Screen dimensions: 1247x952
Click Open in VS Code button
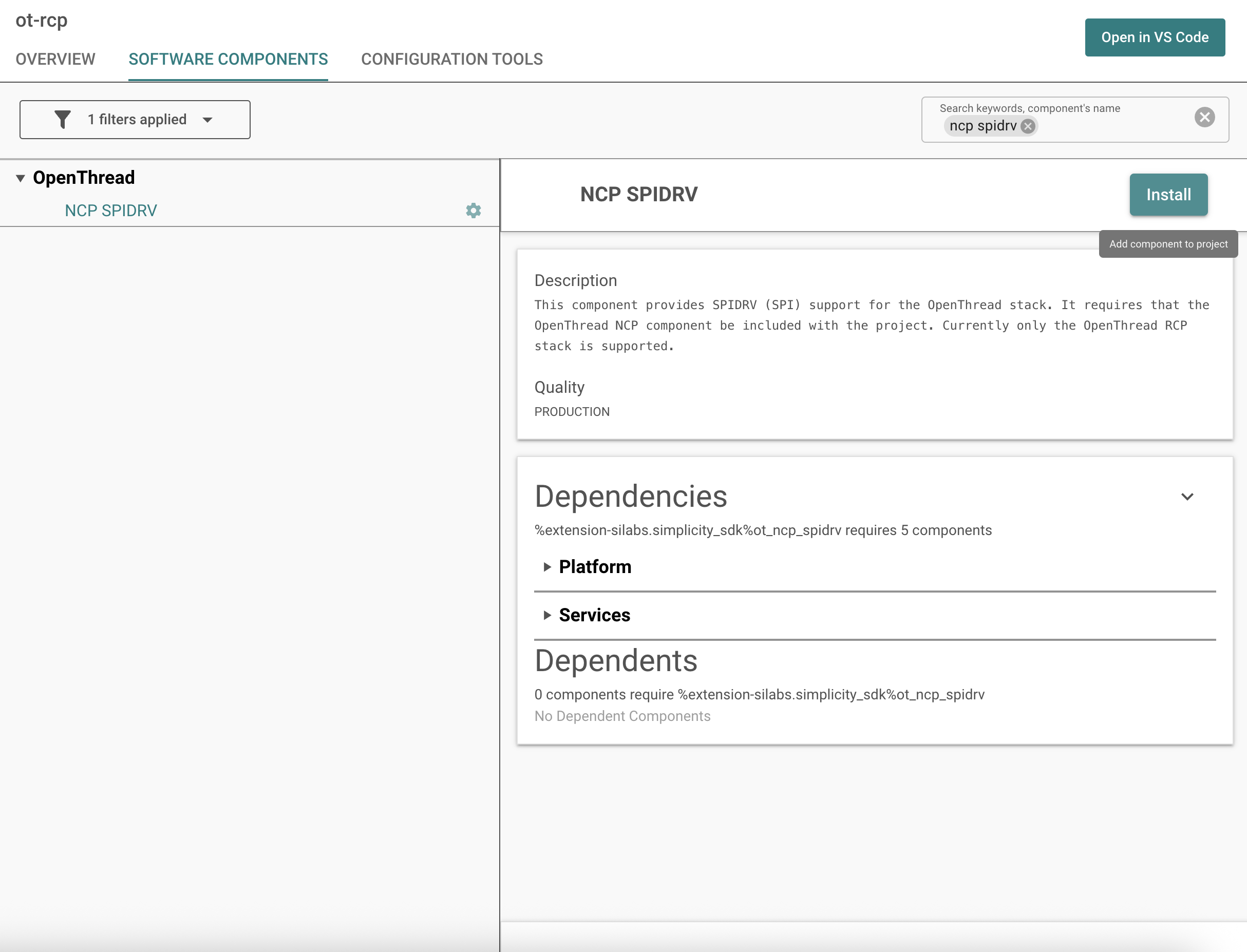tap(1155, 37)
